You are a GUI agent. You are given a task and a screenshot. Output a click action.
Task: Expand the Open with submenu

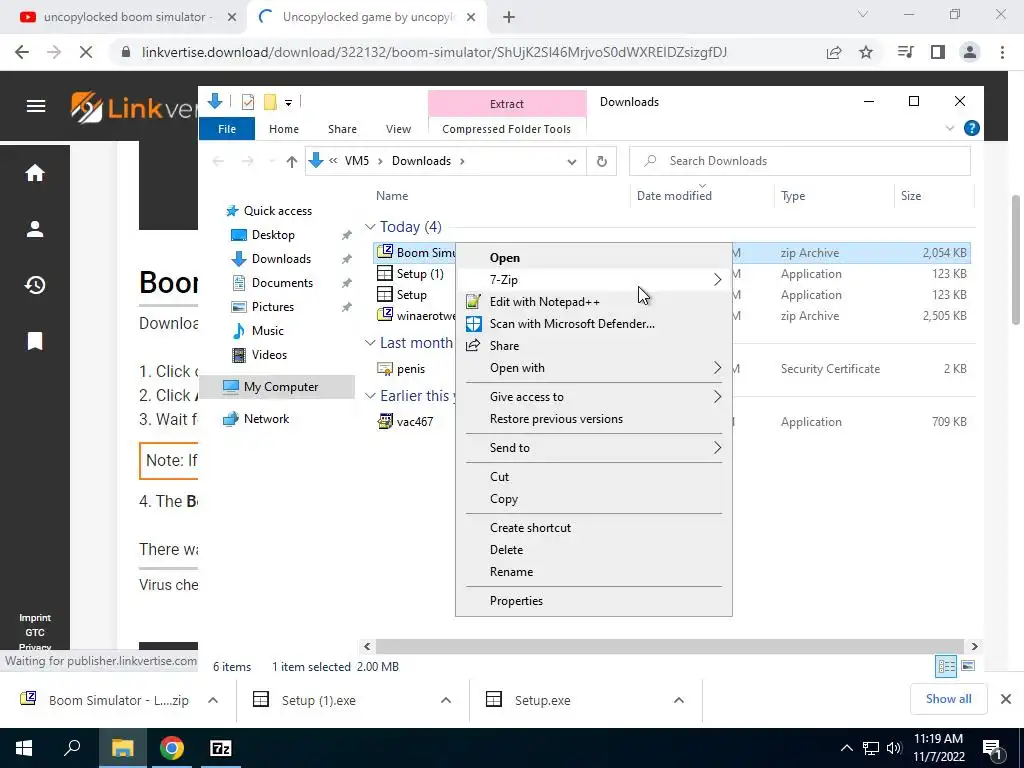(x=594, y=368)
